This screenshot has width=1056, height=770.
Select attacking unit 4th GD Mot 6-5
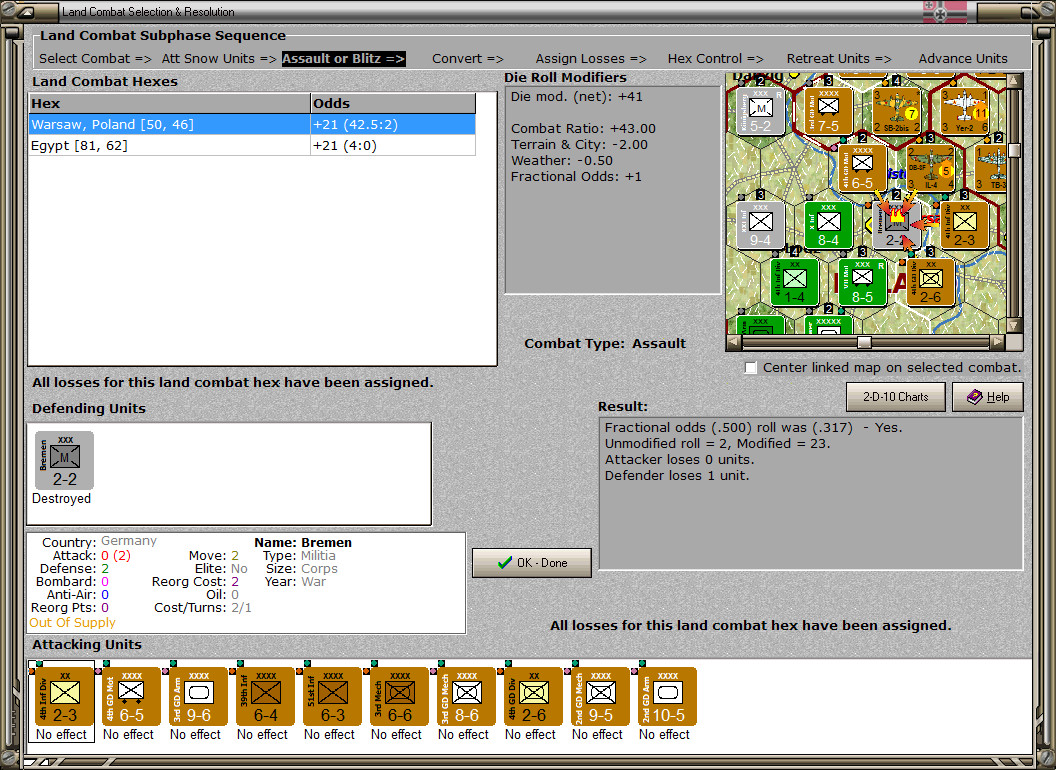131,697
